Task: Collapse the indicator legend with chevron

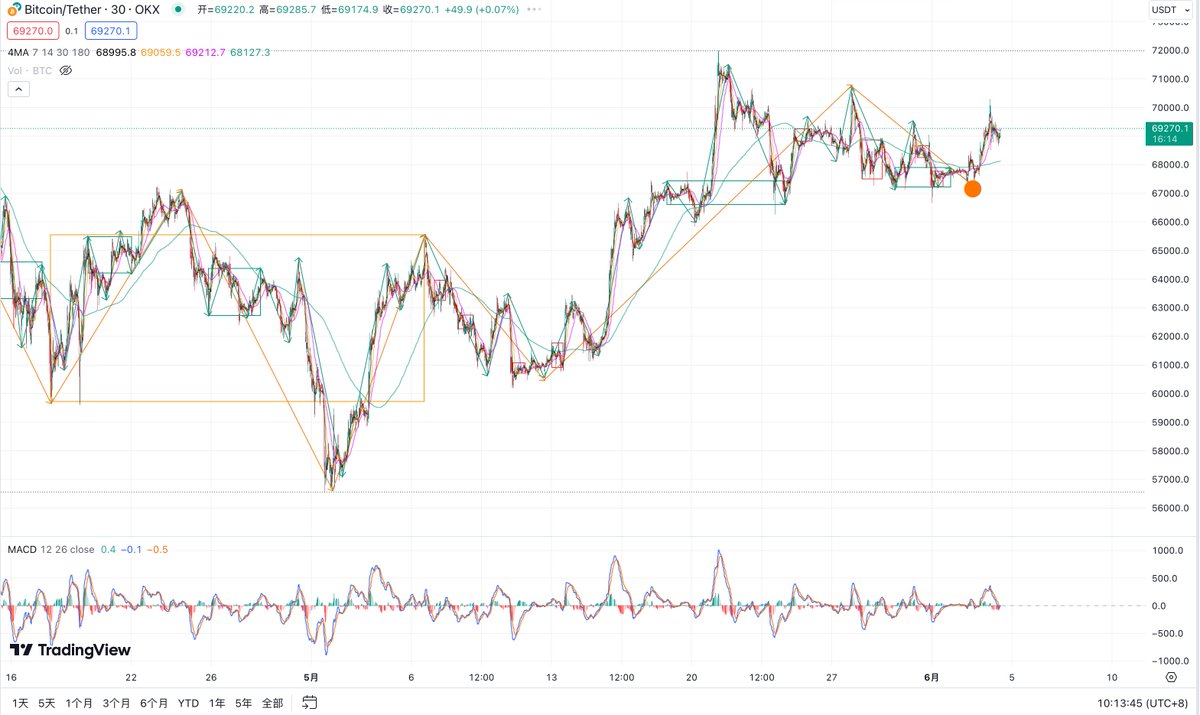Action: pyautogui.click(x=19, y=89)
